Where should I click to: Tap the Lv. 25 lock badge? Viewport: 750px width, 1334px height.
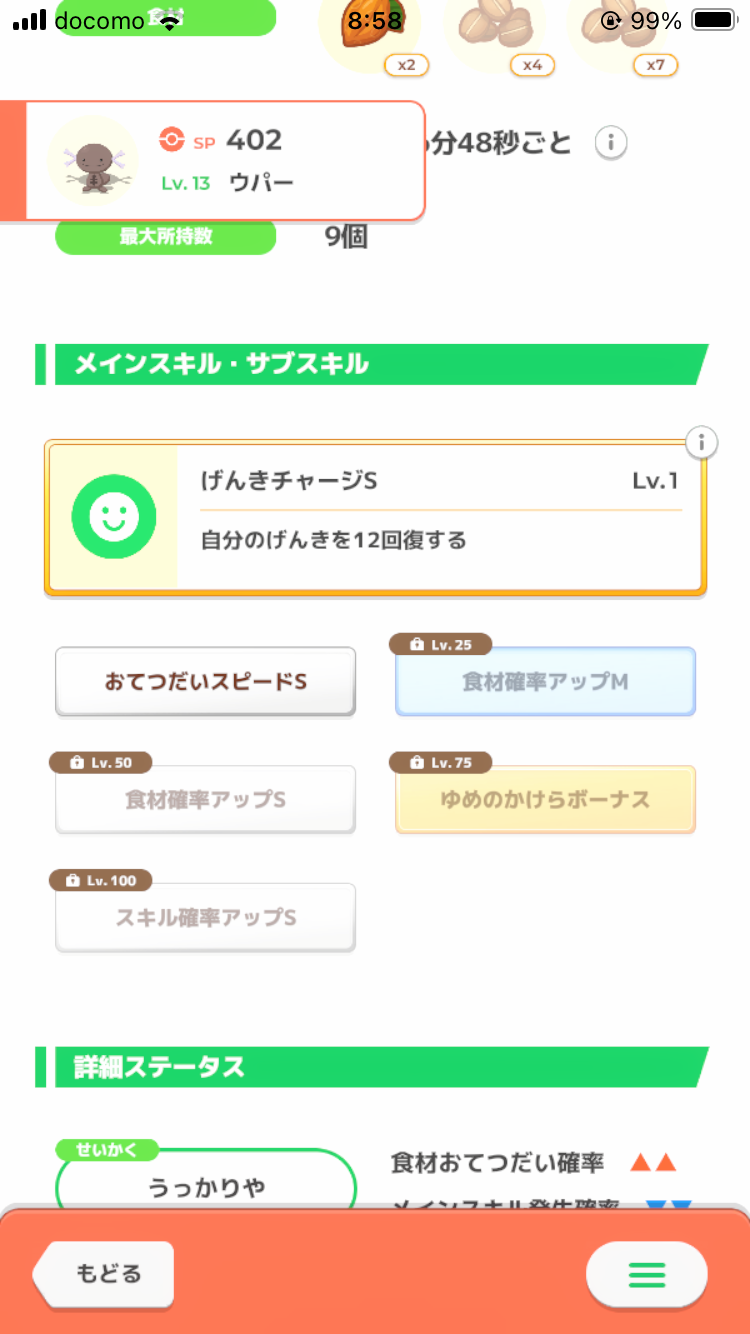tap(443, 645)
